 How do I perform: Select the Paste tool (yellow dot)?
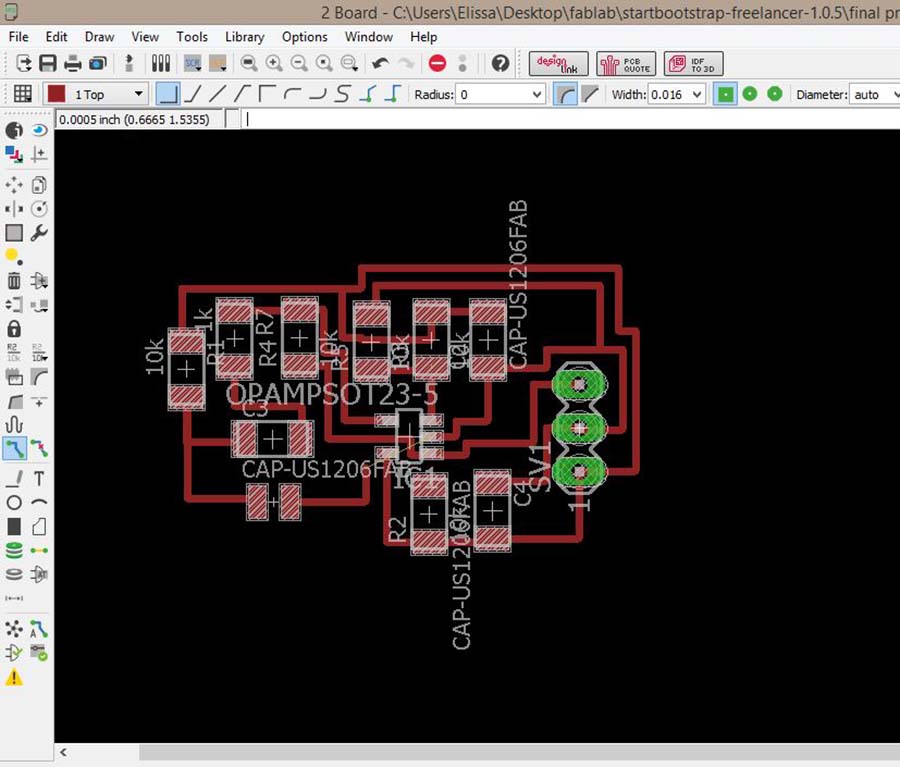(x=14, y=256)
